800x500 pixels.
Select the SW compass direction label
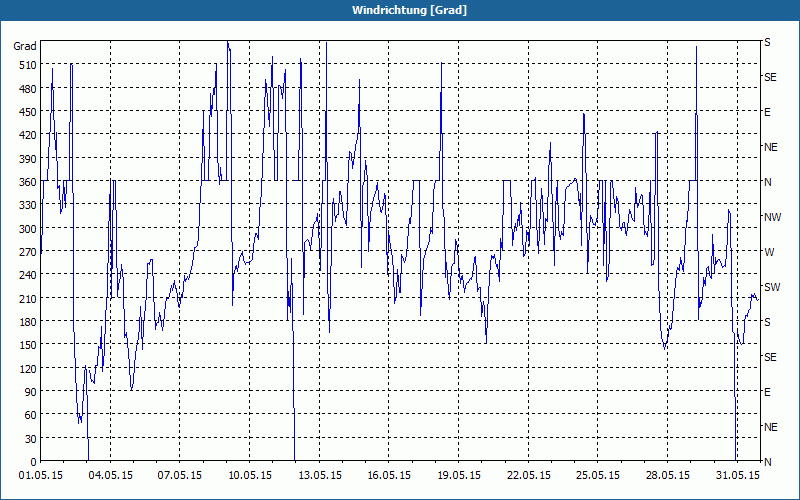(x=772, y=287)
